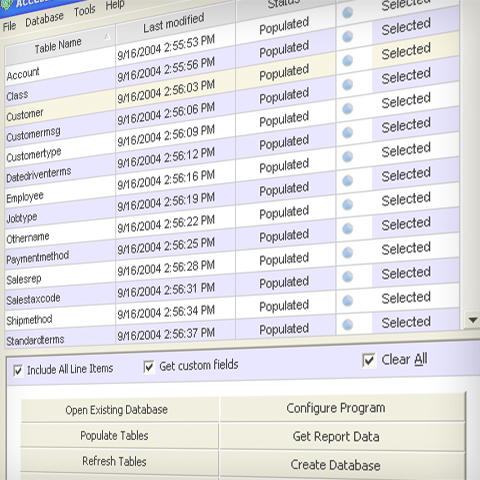Image resolution: width=480 pixels, height=480 pixels.
Task: Click the Shipmethod table name
Action: [x=29, y=320]
